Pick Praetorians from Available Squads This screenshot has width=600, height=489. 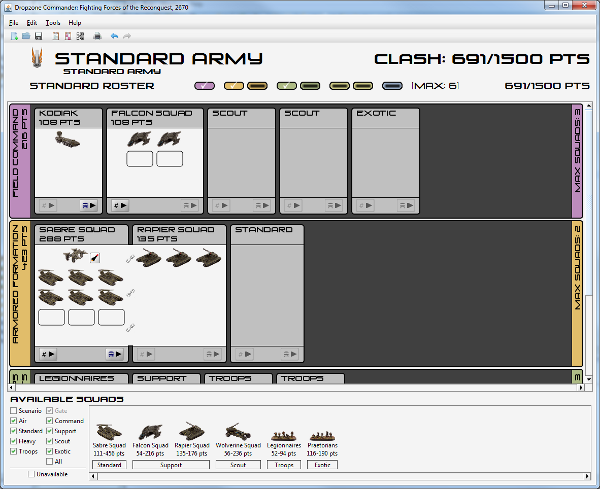(x=322, y=442)
